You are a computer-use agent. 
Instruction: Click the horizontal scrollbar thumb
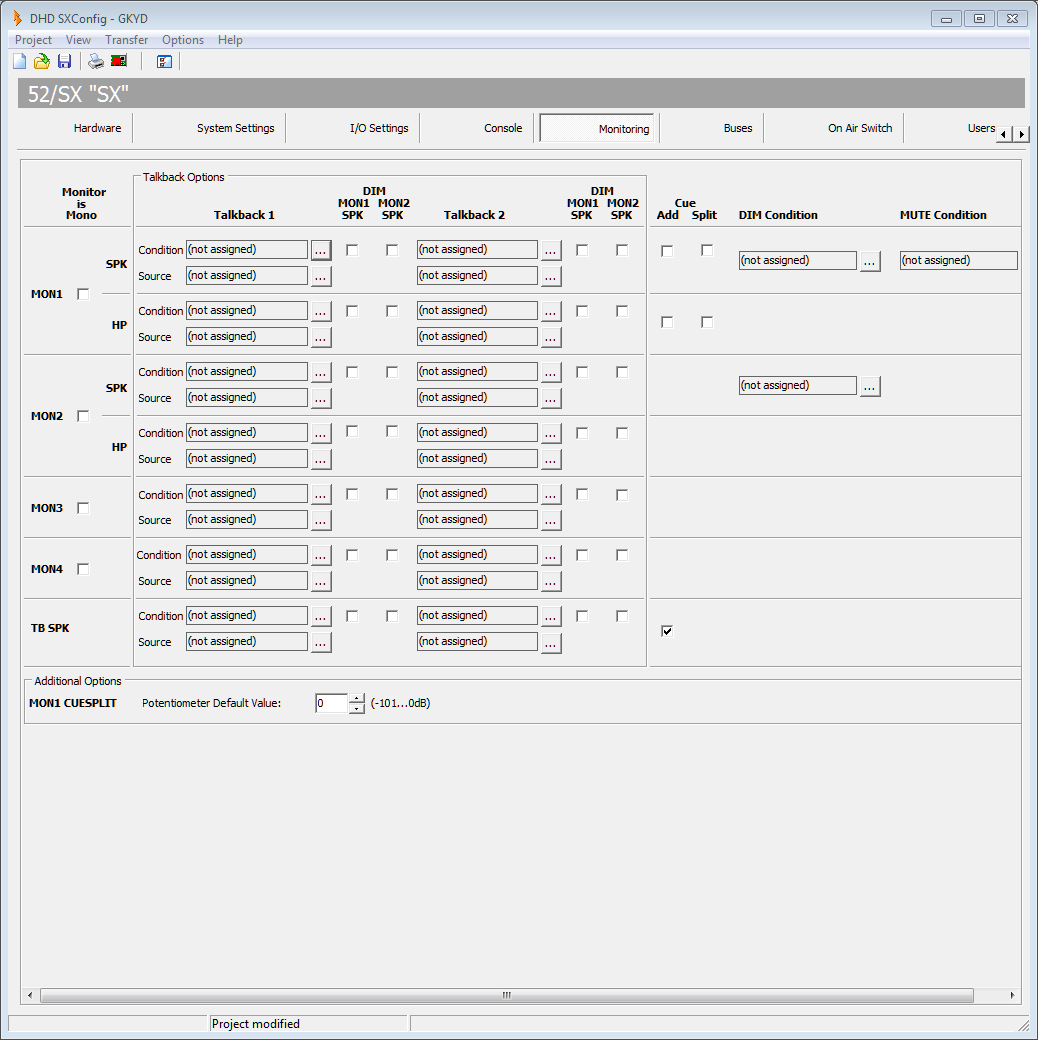click(x=507, y=995)
